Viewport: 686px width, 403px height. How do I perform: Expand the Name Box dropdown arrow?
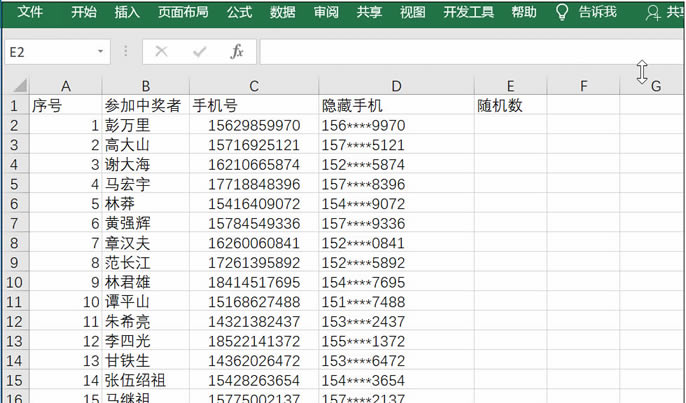click(101, 51)
